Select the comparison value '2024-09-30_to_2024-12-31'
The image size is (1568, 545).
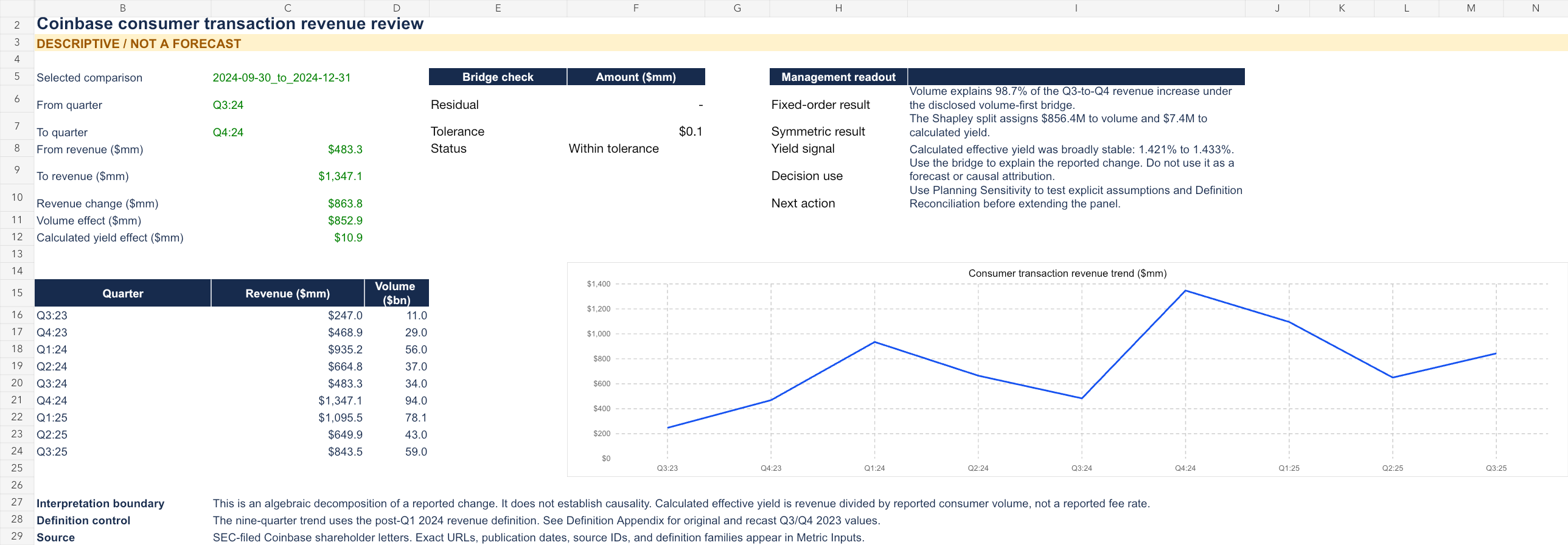tap(281, 78)
